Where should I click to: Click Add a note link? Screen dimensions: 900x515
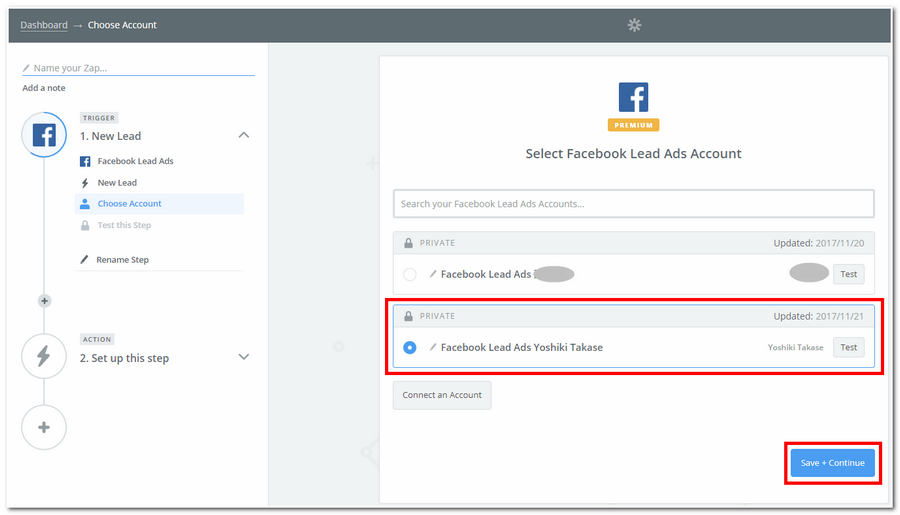44,88
